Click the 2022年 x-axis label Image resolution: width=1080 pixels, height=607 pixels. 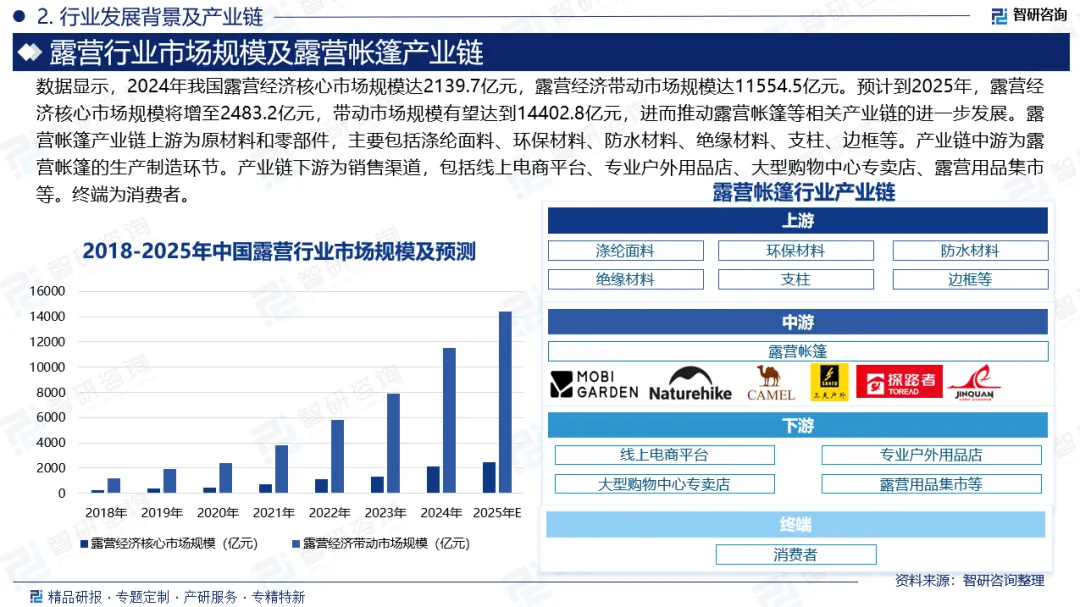[329, 513]
